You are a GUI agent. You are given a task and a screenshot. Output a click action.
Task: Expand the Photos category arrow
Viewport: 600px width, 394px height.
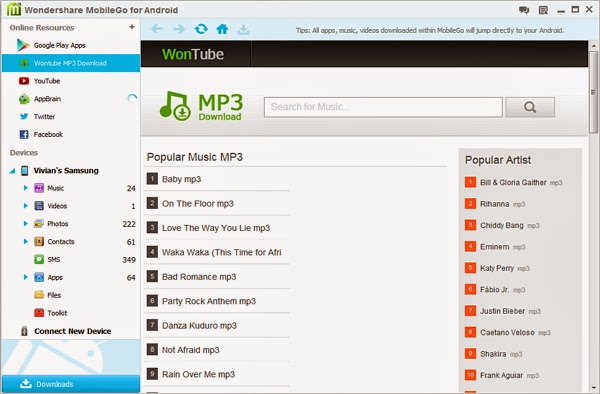(x=26, y=223)
